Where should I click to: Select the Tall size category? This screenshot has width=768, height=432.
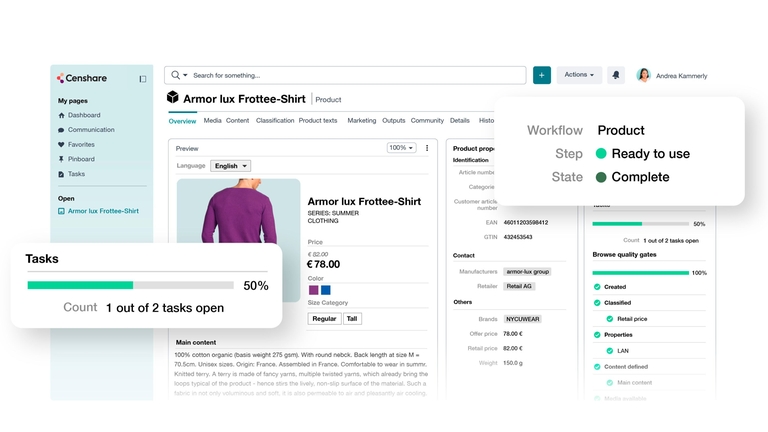tap(352, 319)
